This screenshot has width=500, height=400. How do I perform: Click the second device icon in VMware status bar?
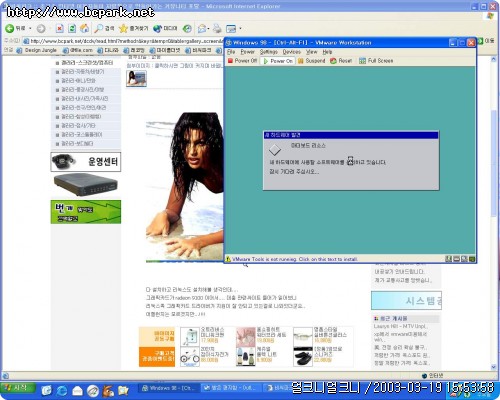(x=456, y=259)
